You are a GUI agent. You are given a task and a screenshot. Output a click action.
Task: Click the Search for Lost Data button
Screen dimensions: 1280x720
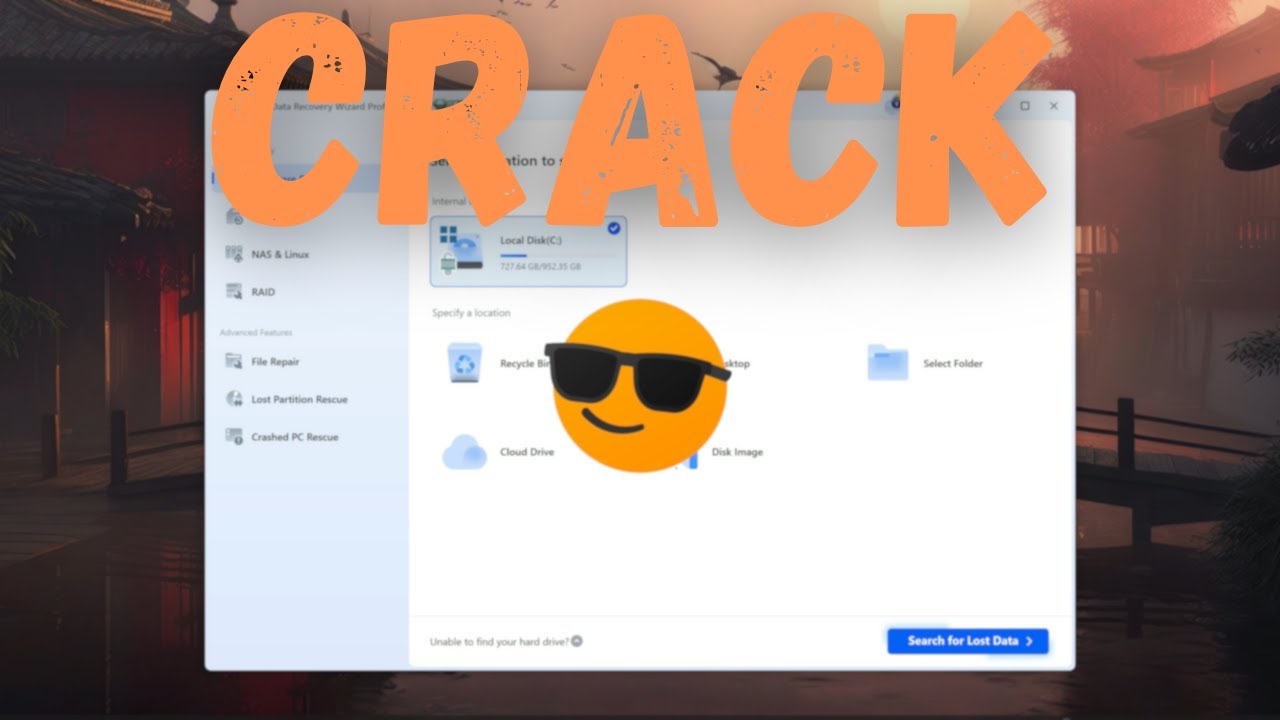pyautogui.click(x=967, y=641)
